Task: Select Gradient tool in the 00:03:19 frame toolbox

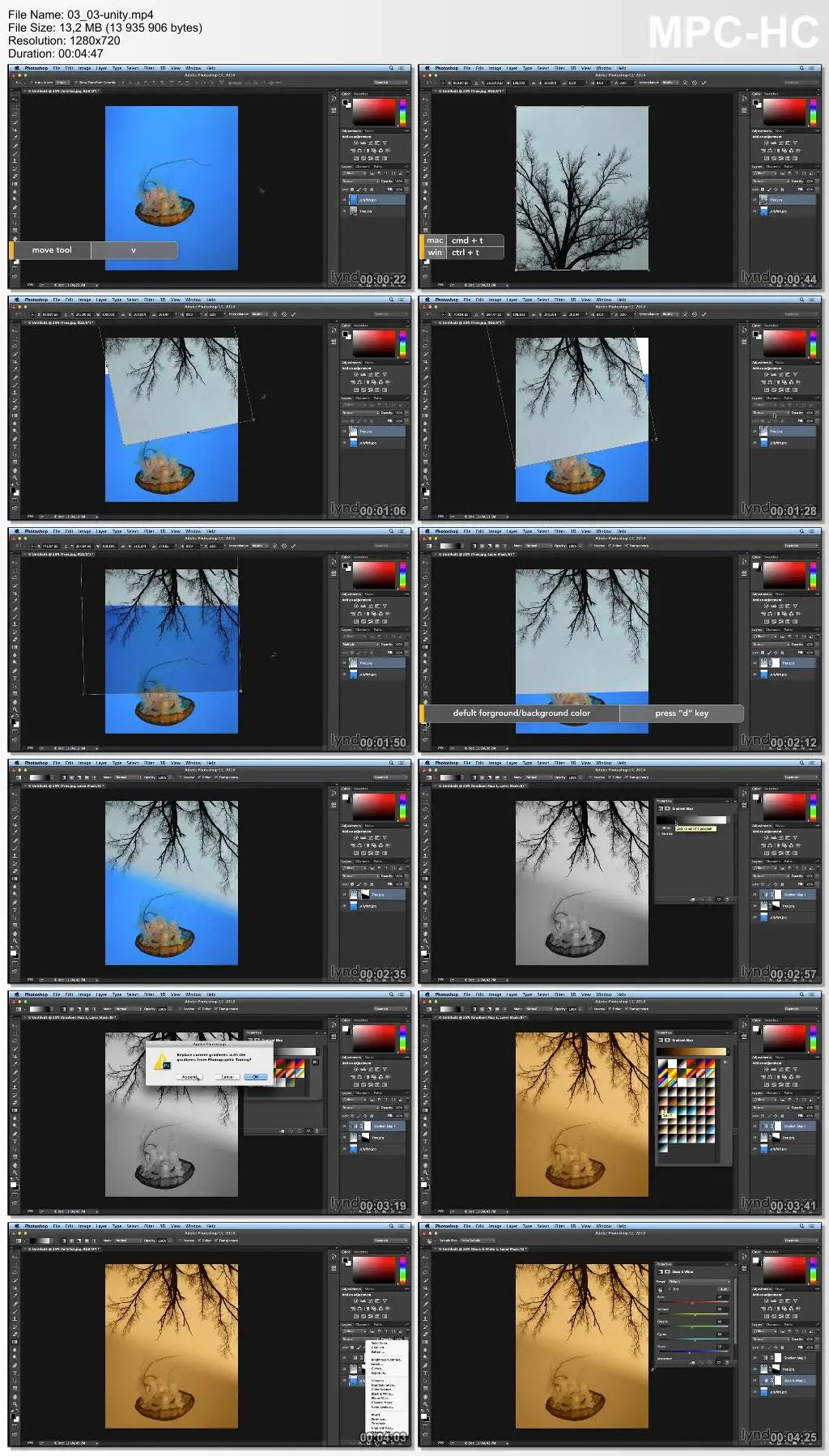Action: tap(15, 1110)
